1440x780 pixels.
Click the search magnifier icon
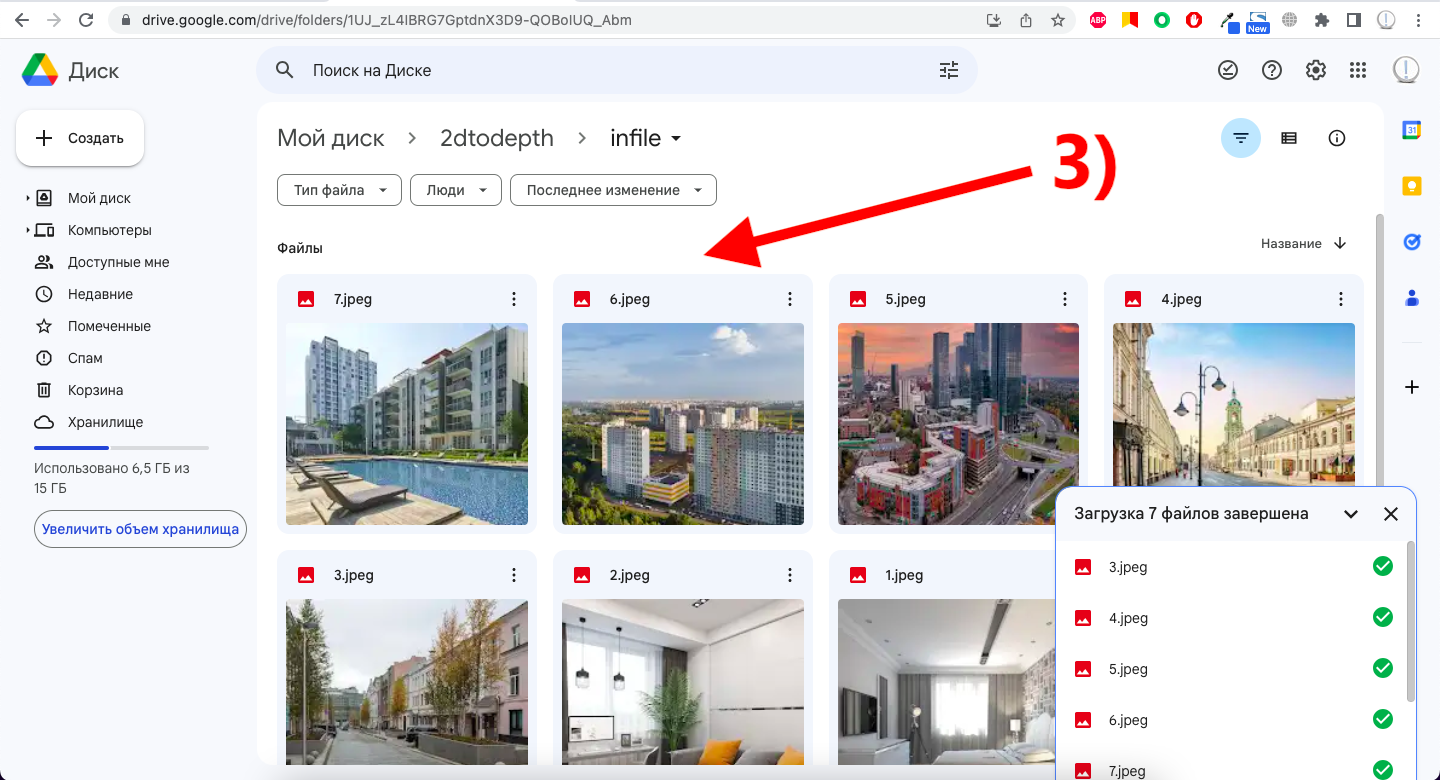[285, 70]
